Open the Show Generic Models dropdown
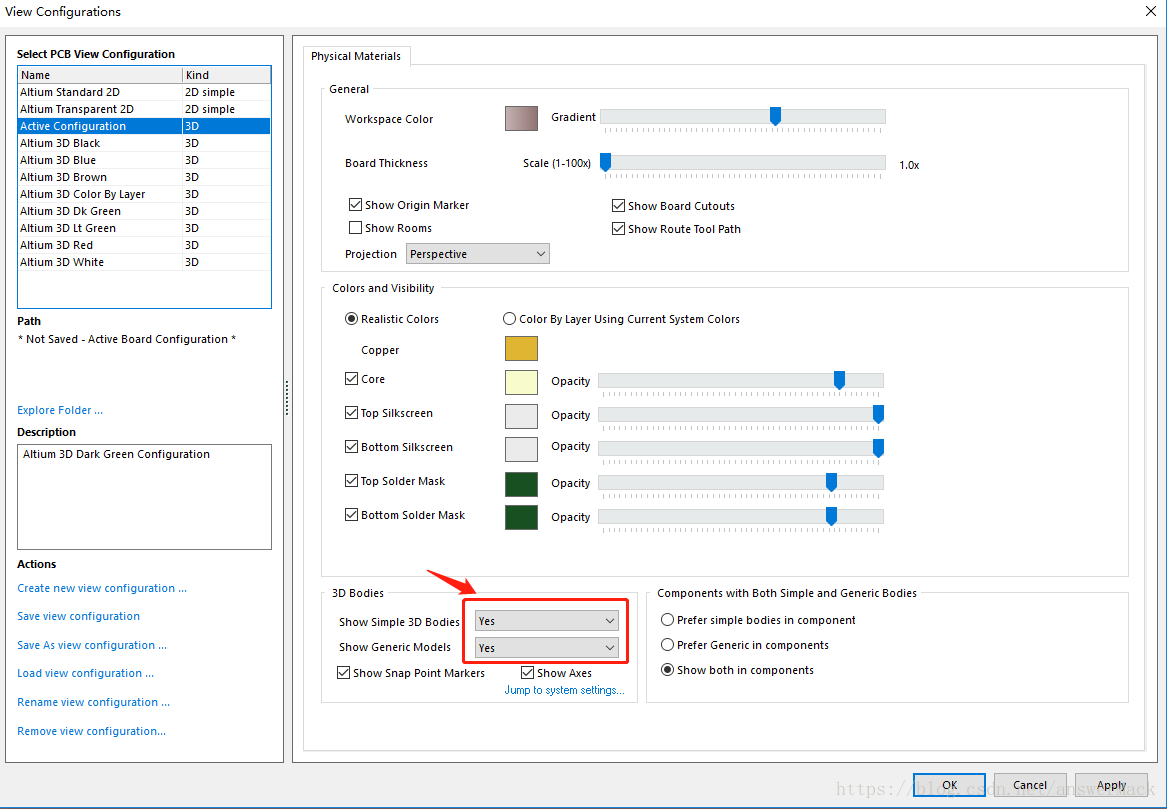The width and height of the screenshot is (1167, 809). coord(546,648)
